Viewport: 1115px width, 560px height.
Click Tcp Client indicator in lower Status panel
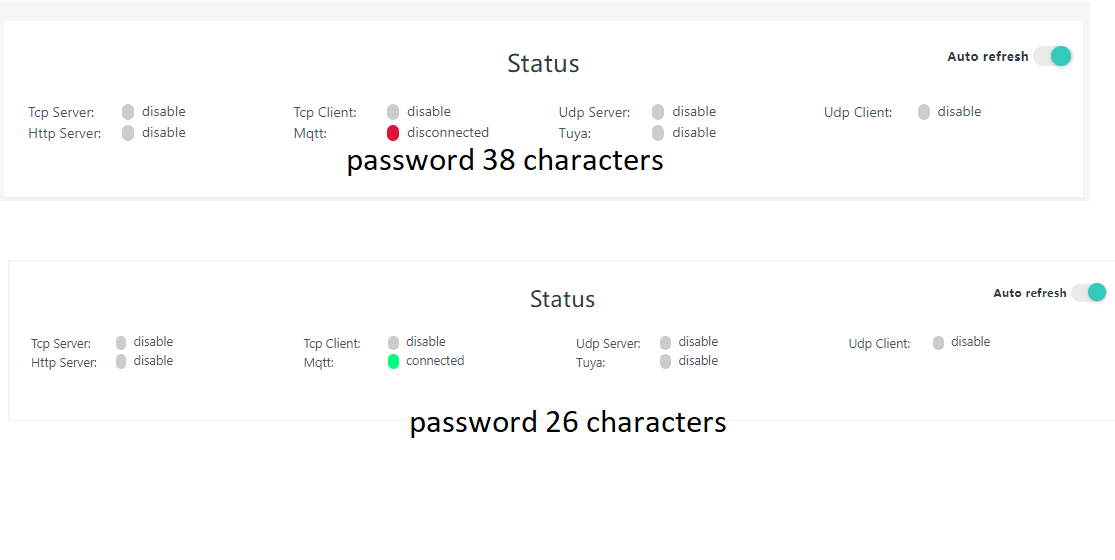pos(394,343)
